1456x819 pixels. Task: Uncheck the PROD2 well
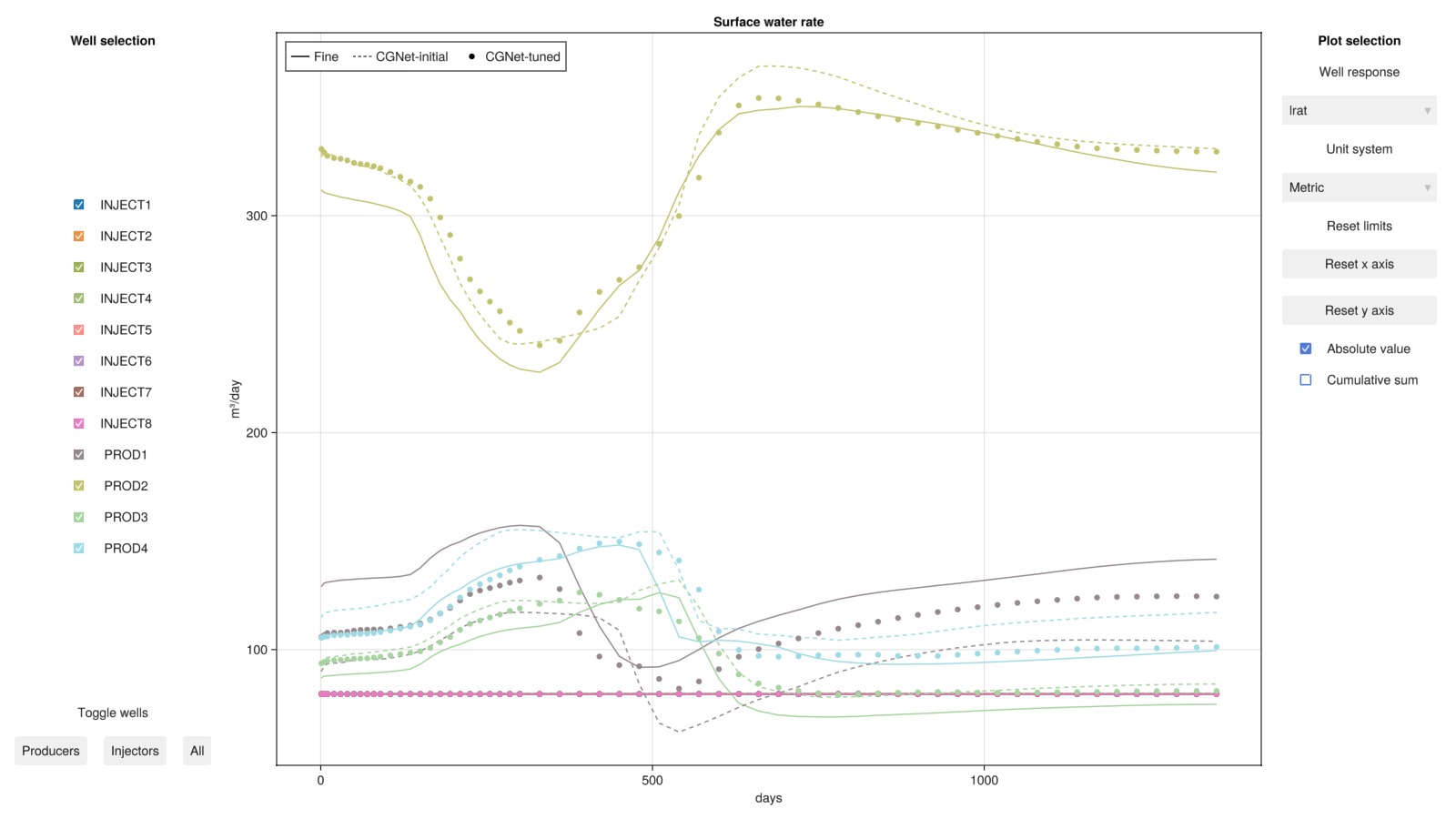78,485
